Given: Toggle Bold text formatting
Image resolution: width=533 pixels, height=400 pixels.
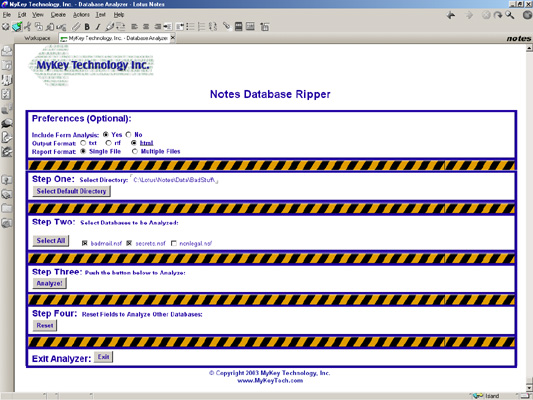Looking at the screenshot, I should 87,27.
